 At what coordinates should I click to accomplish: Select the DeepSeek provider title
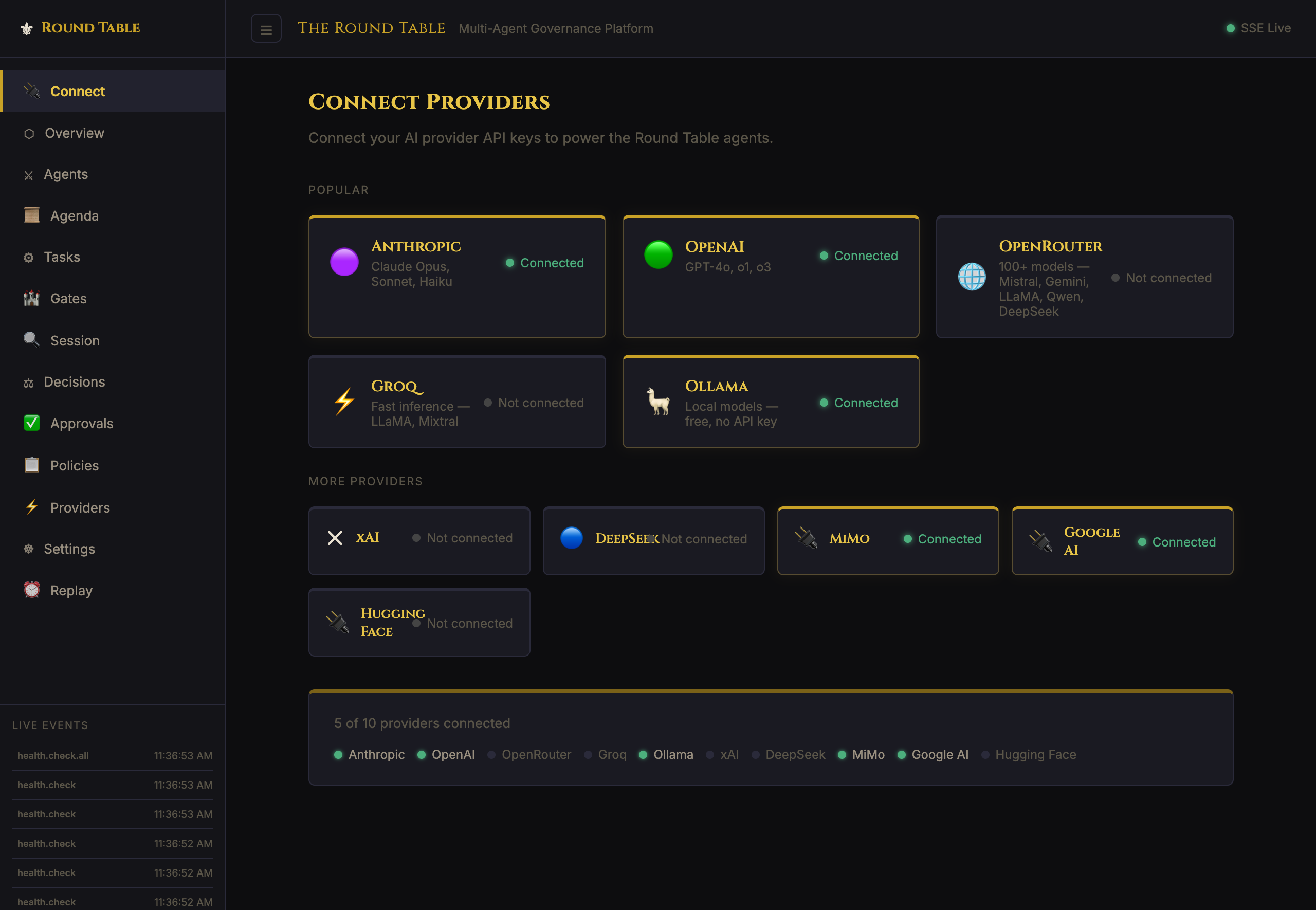[x=627, y=538]
